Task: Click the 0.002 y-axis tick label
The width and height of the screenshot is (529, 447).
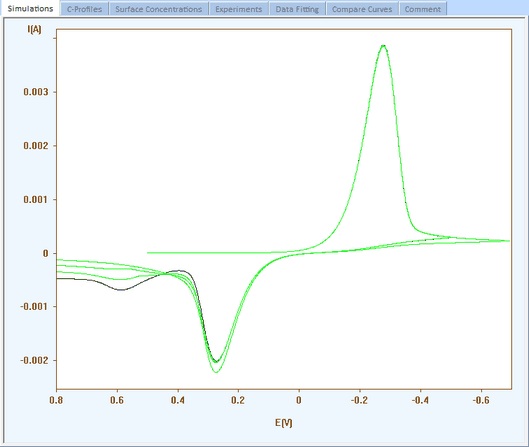Action: point(36,145)
